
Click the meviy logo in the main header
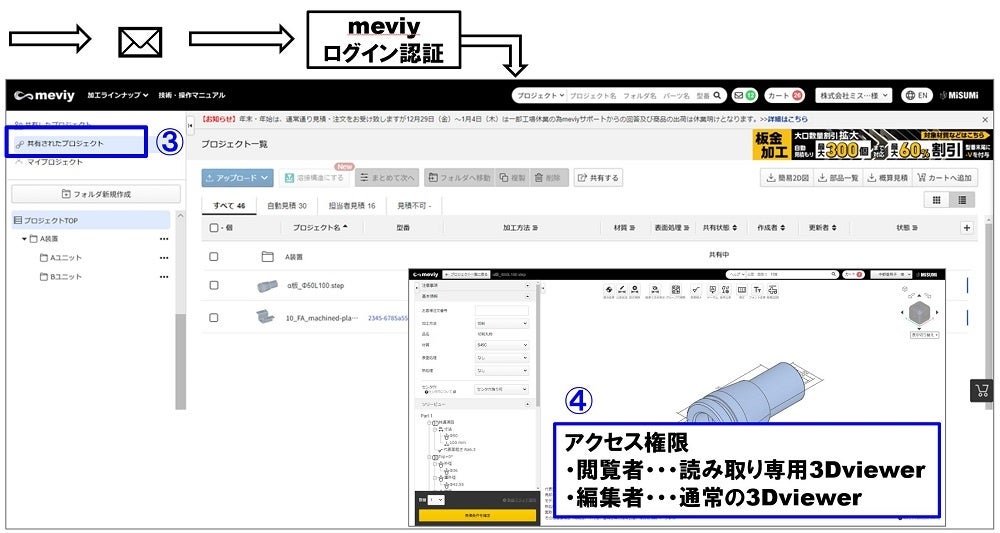(44, 96)
